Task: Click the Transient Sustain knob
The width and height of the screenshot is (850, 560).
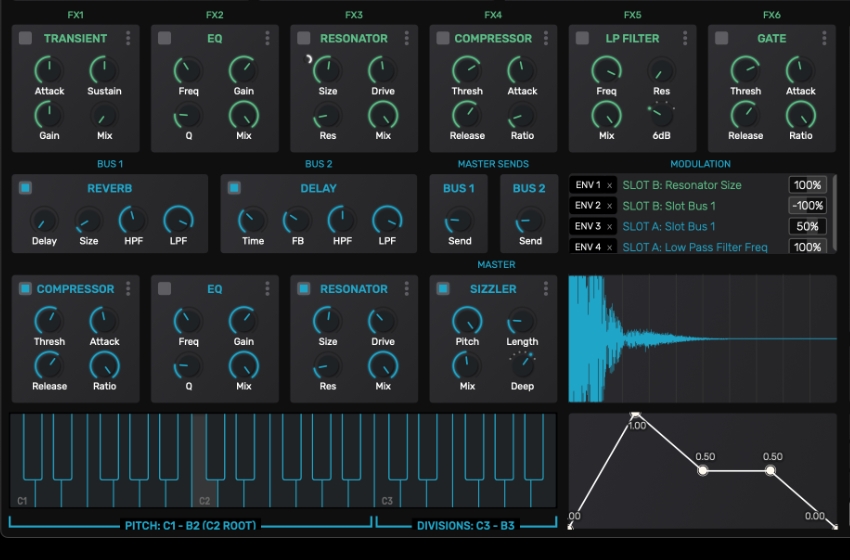Action: pos(104,70)
